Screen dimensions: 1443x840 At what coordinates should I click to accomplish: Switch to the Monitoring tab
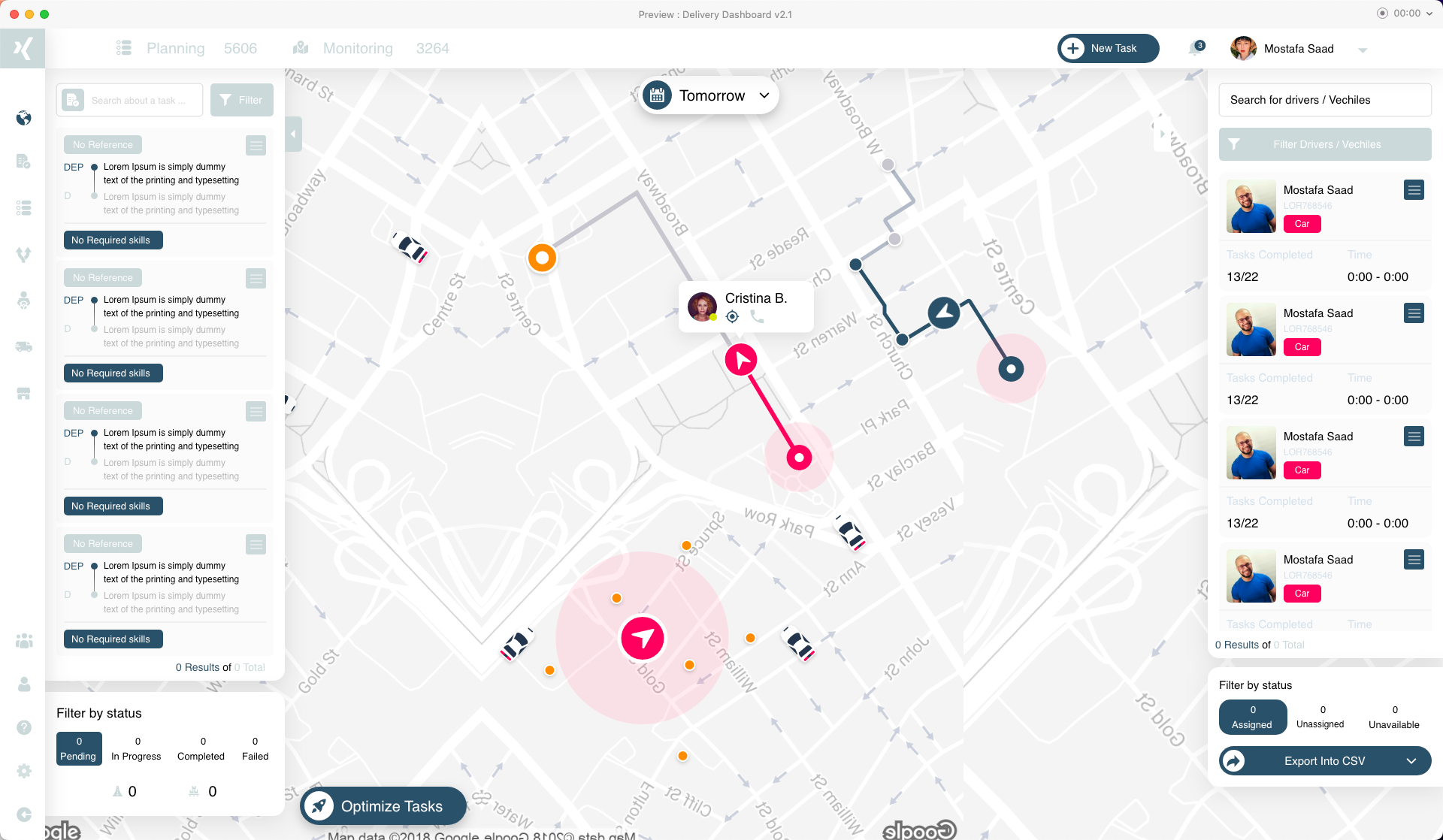(357, 48)
